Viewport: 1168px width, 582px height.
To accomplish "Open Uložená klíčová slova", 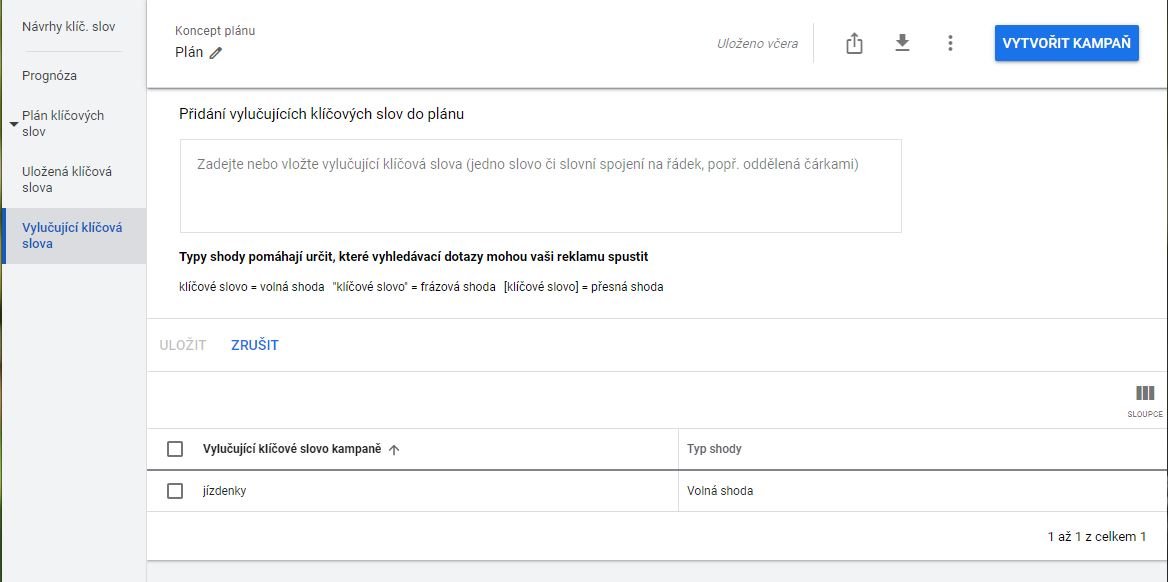I will point(67,180).
